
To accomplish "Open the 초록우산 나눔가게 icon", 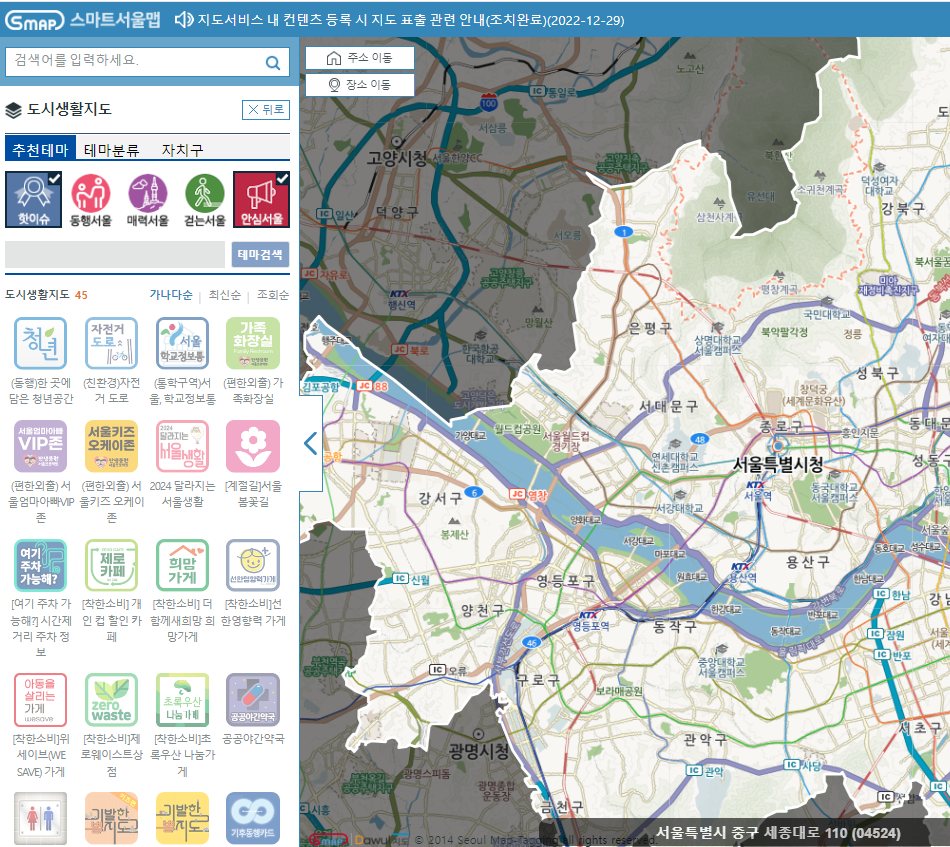I will [182, 700].
